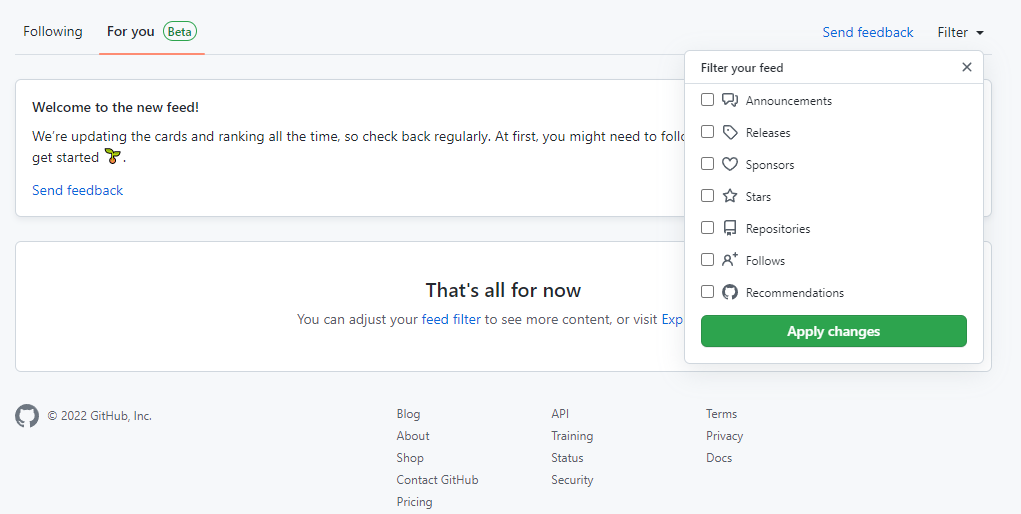
Task: Click the GitHub logo in the footer
Action: [x=27, y=416]
